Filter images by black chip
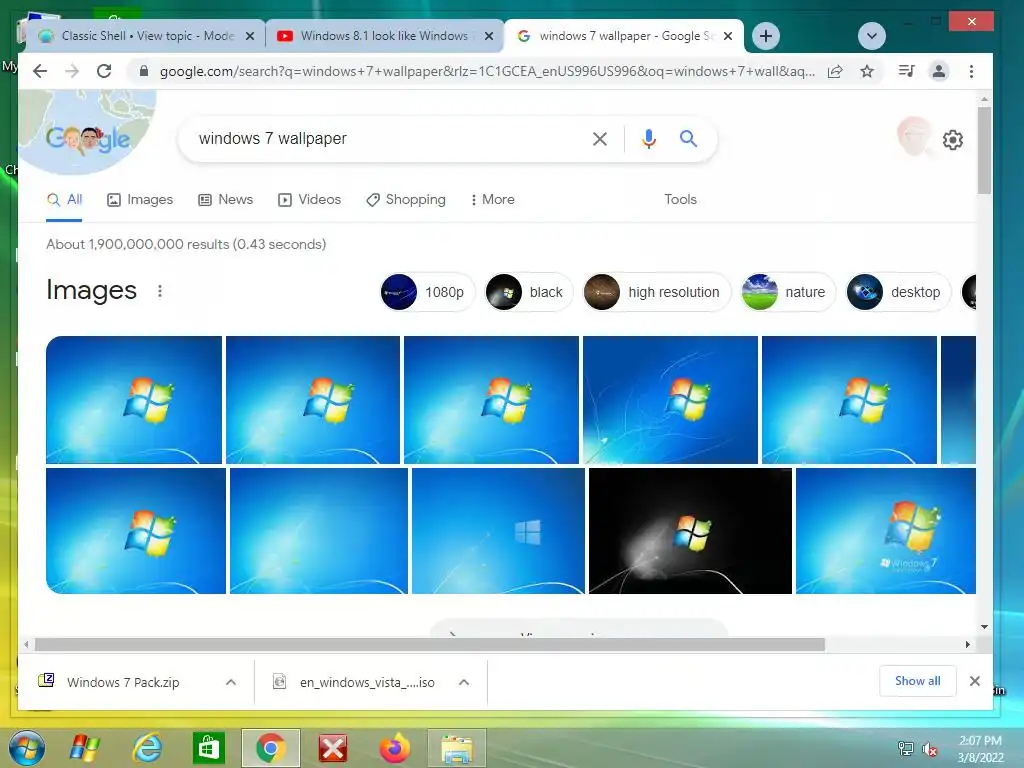The width and height of the screenshot is (1024, 768). [528, 292]
